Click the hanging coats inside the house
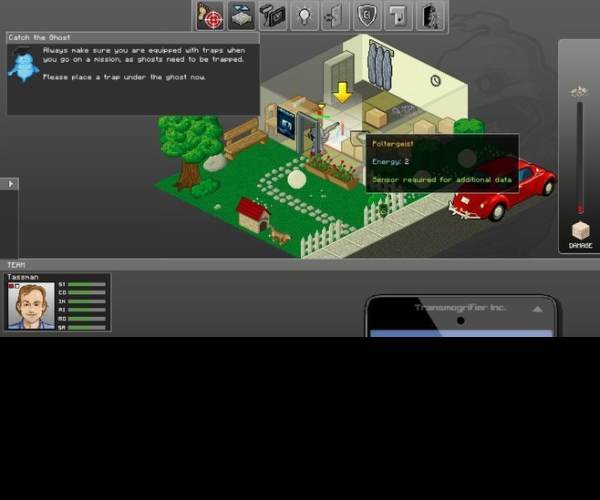 pyautogui.click(x=380, y=65)
